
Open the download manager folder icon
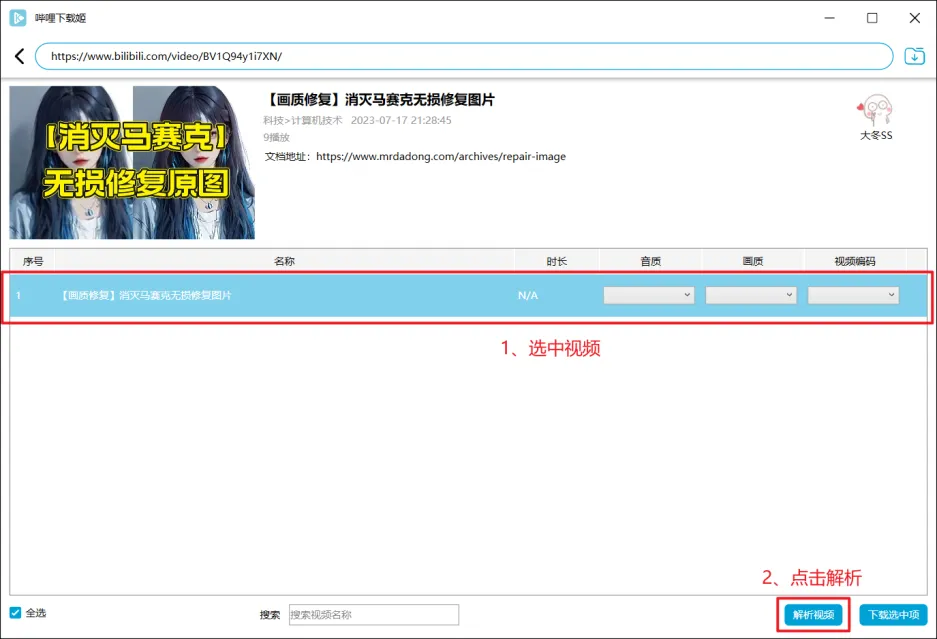pos(914,56)
